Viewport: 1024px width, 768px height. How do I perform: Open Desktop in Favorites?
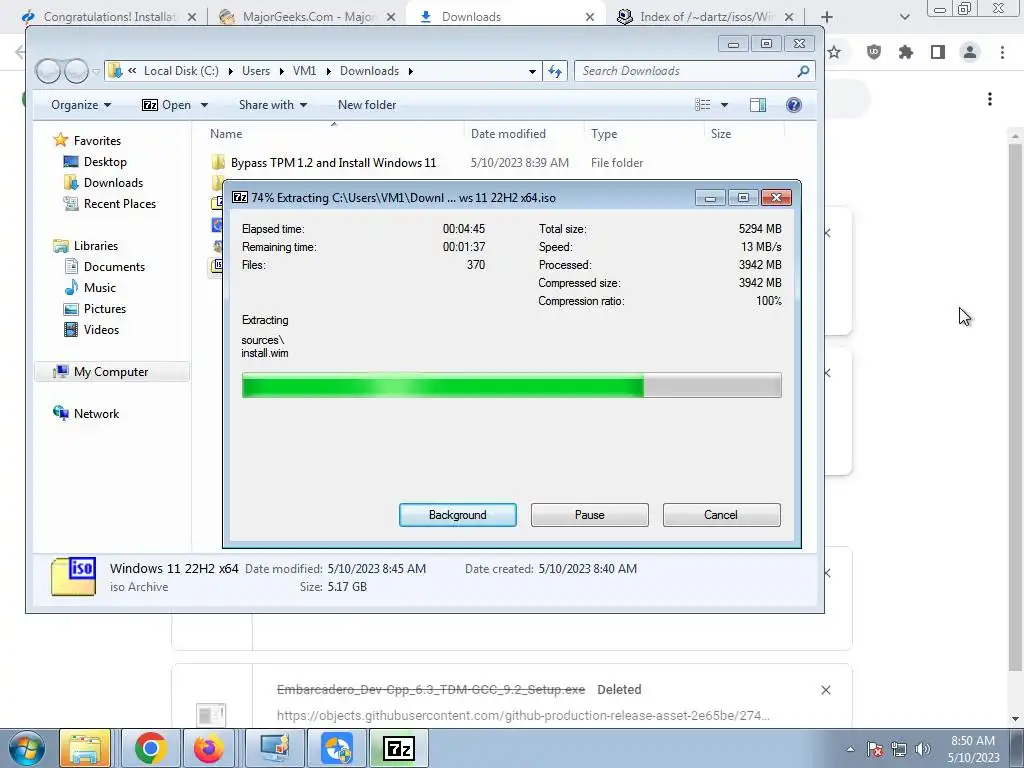(x=104, y=162)
